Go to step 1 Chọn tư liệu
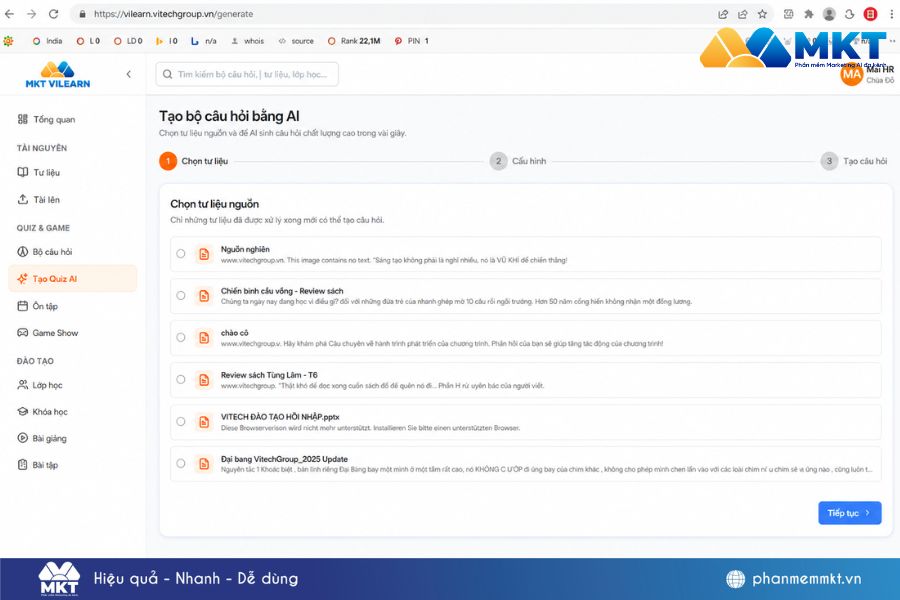 tap(194, 161)
